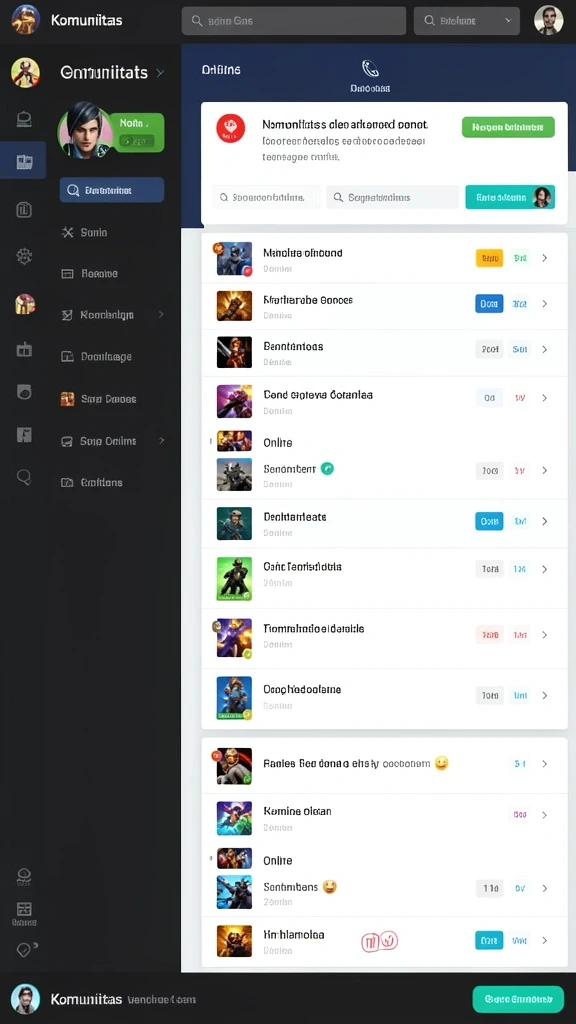The height and width of the screenshot is (1024, 576).
Task: Expand the chevron of the 'Cond ciotevs Gotanlaa' row
Action: (x=545, y=398)
